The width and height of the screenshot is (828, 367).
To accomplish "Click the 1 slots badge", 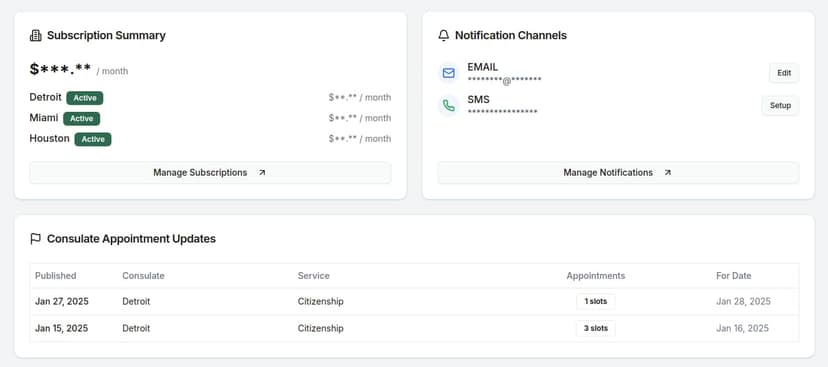I will (x=596, y=302).
